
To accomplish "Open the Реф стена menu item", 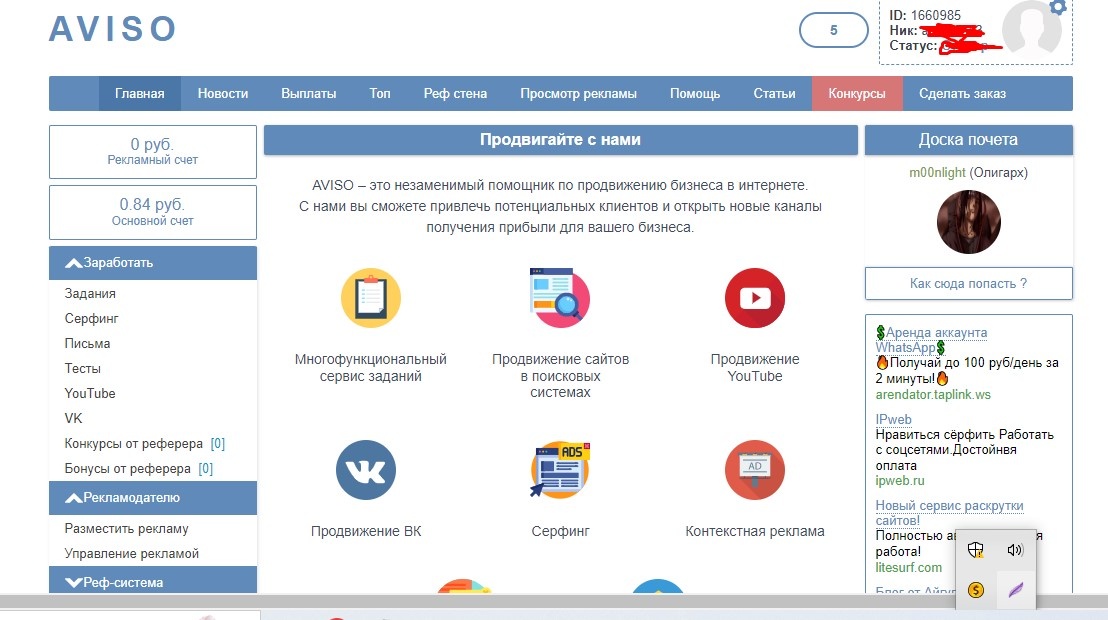I will pyautogui.click(x=455, y=93).
